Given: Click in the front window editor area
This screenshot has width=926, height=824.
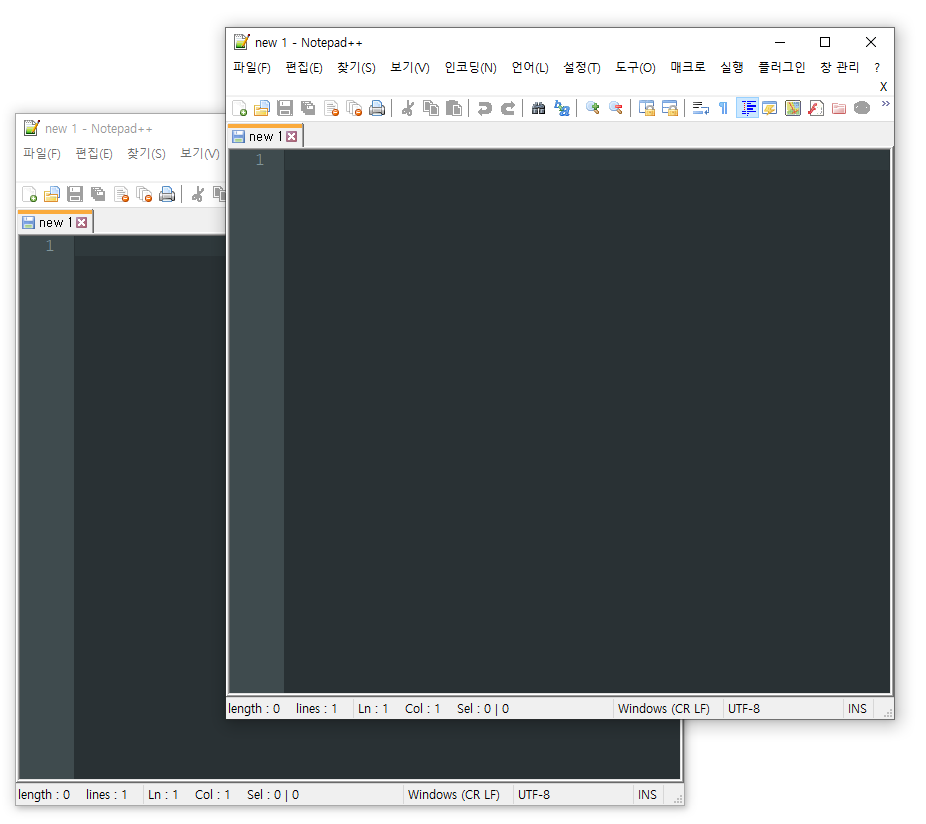Looking at the screenshot, I should tap(586, 421).
